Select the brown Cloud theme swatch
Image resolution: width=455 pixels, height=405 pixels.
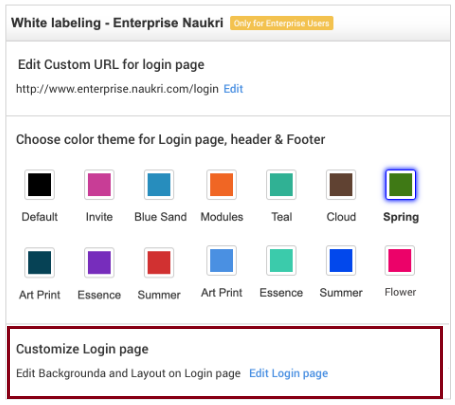click(341, 184)
